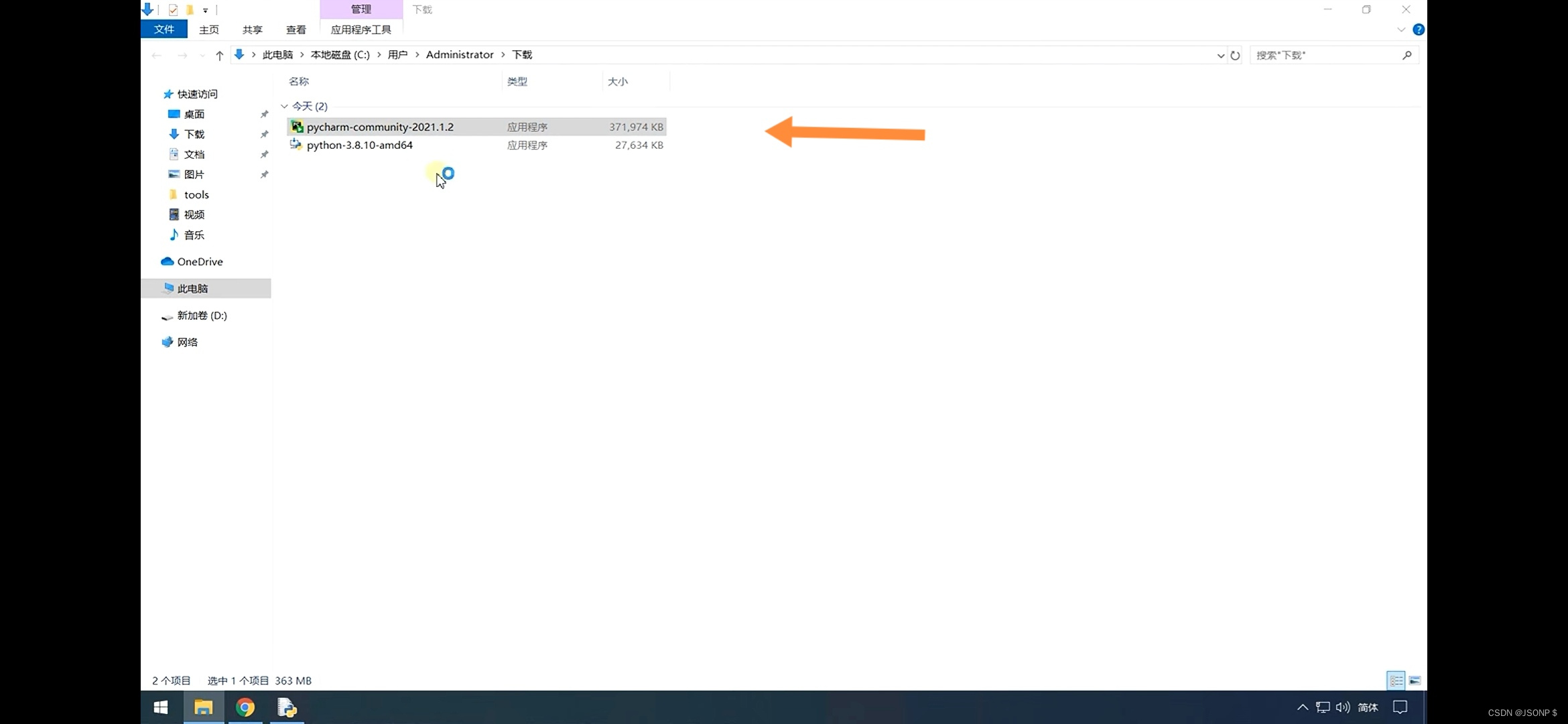Image resolution: width=1568 pixels, height=724 pixels.
Task: Click the Python installer taskbar icon
Action: (287, 708)
